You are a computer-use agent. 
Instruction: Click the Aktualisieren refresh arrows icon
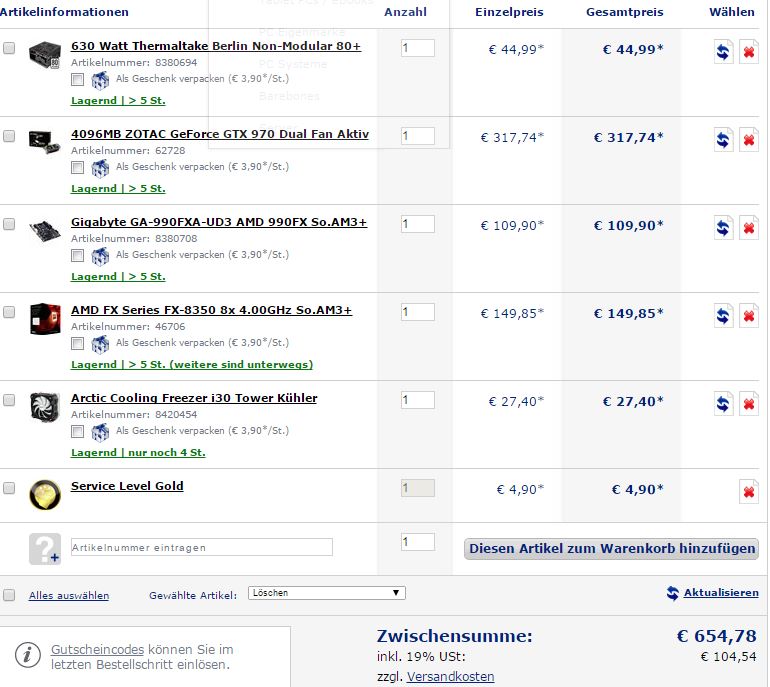(672, 593)
